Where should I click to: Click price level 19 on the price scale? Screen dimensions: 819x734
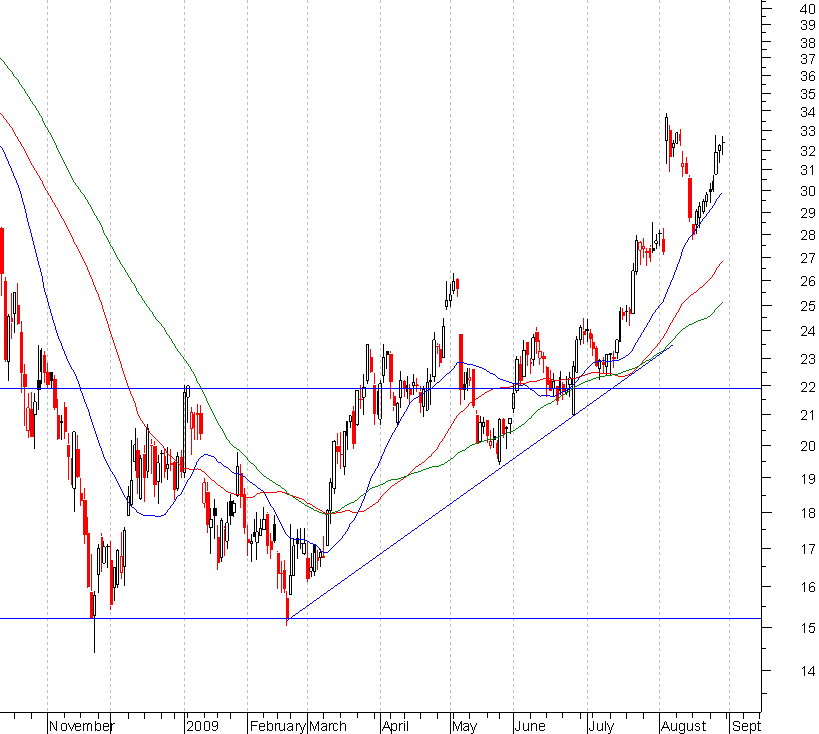point(808,479)
